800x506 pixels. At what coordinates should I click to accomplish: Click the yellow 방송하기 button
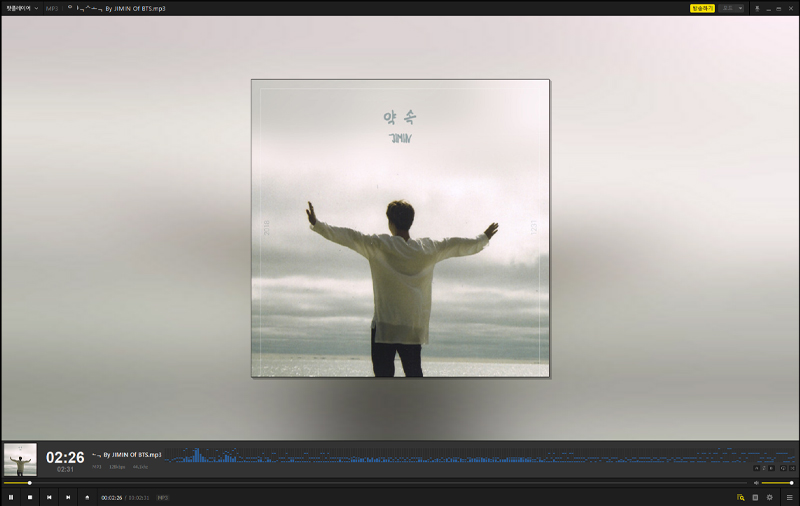pyautogui.click(x=702, y=8)
